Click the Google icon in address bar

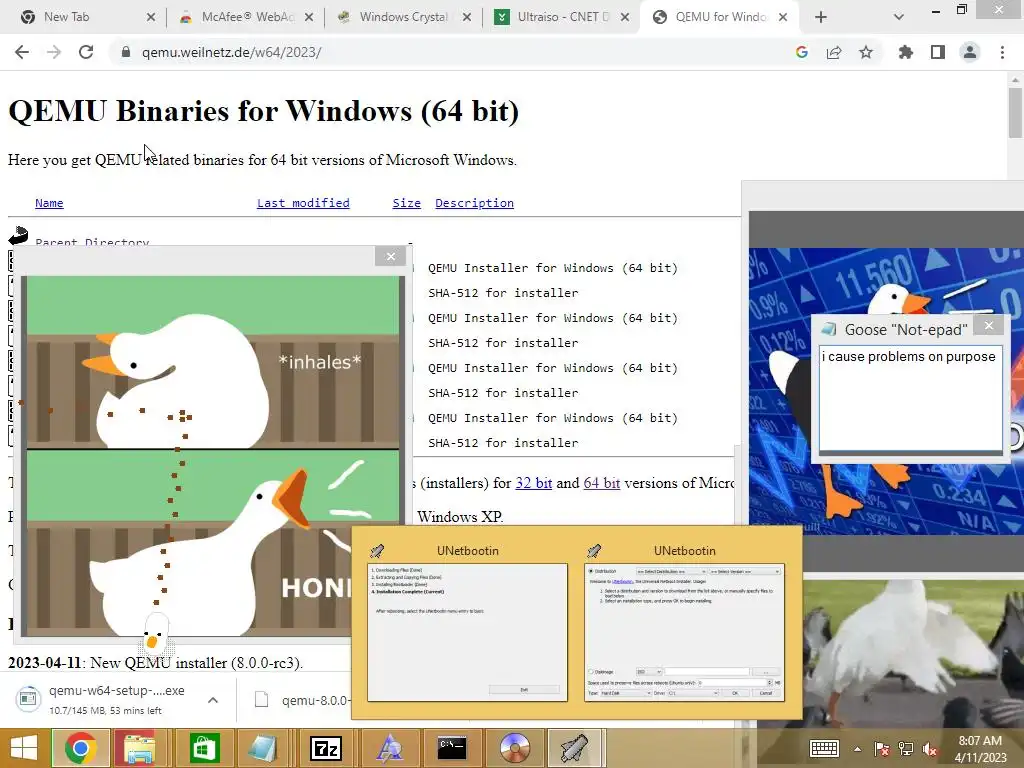[801, 52]
